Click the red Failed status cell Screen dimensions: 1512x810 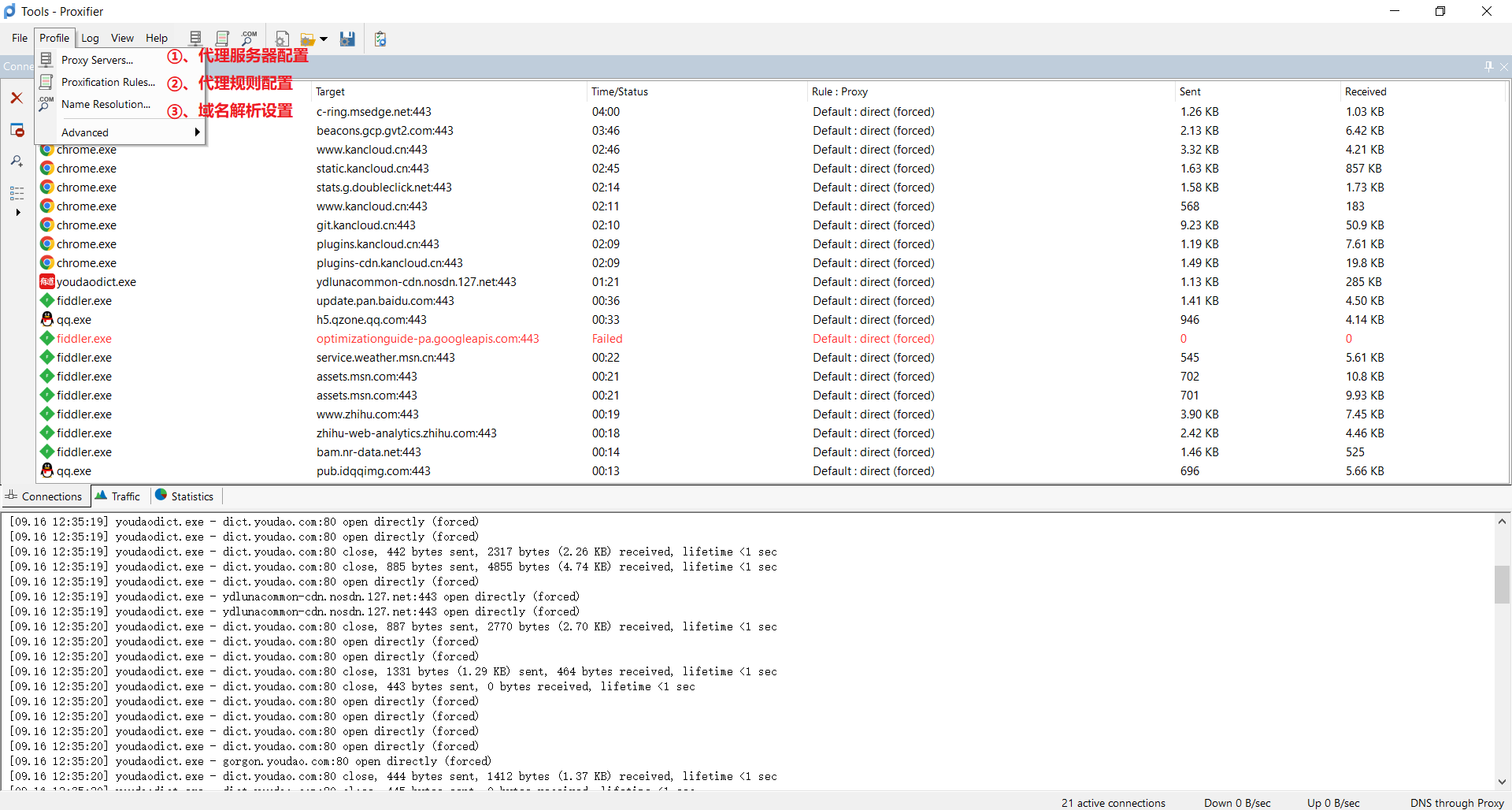[607, 339]
